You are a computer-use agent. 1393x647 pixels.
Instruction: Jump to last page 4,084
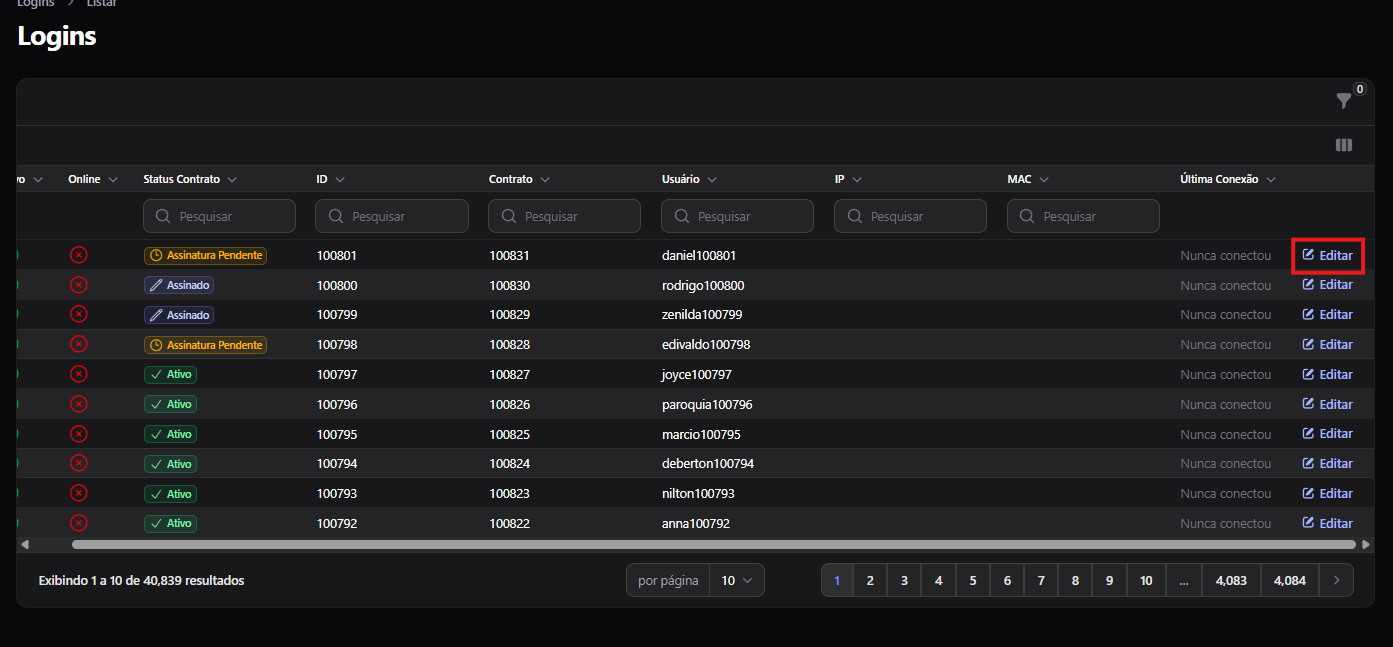click(1290, 580)
